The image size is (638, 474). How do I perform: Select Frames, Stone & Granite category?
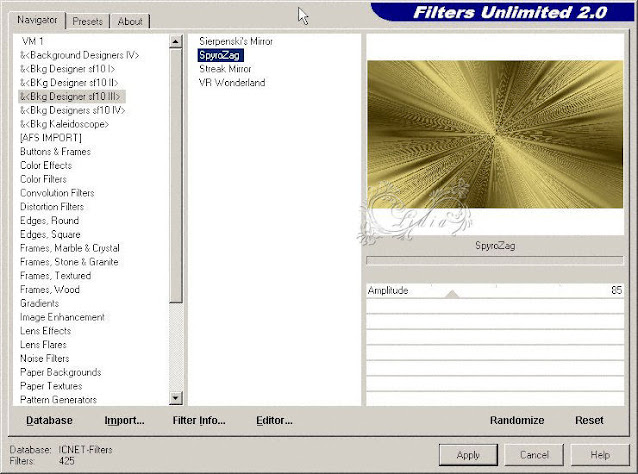(69, 262)
